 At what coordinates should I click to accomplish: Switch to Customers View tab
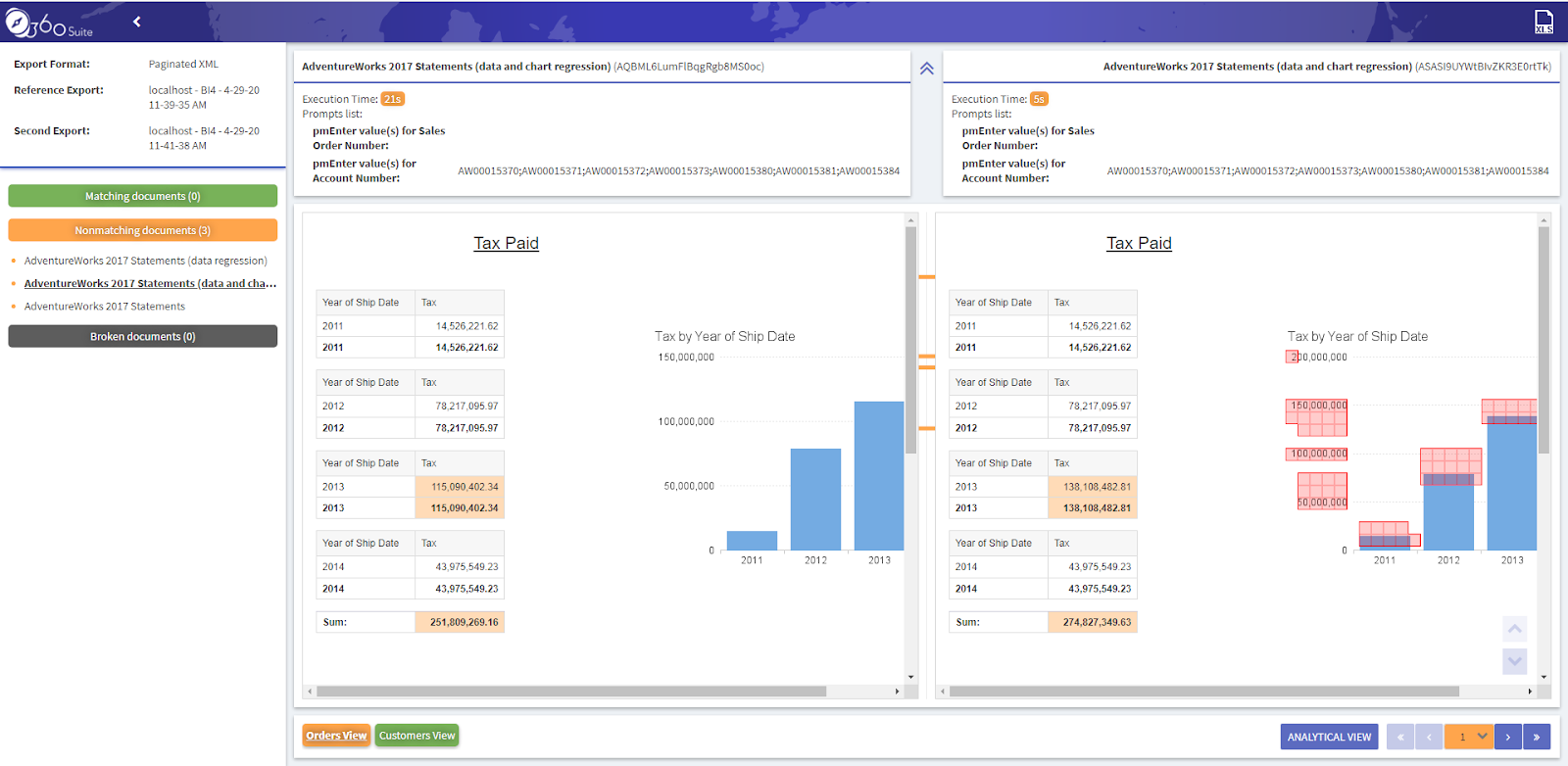point(416,736)
